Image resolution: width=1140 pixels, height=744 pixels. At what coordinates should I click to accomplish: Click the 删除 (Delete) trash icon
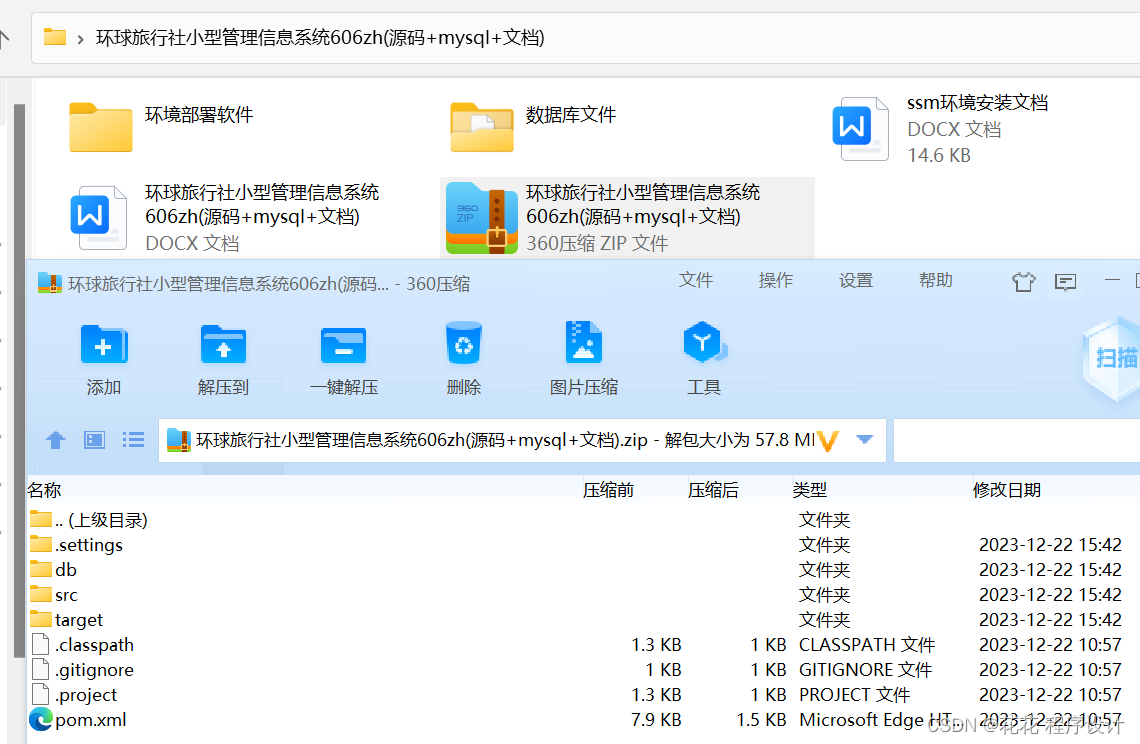[463, 343]
